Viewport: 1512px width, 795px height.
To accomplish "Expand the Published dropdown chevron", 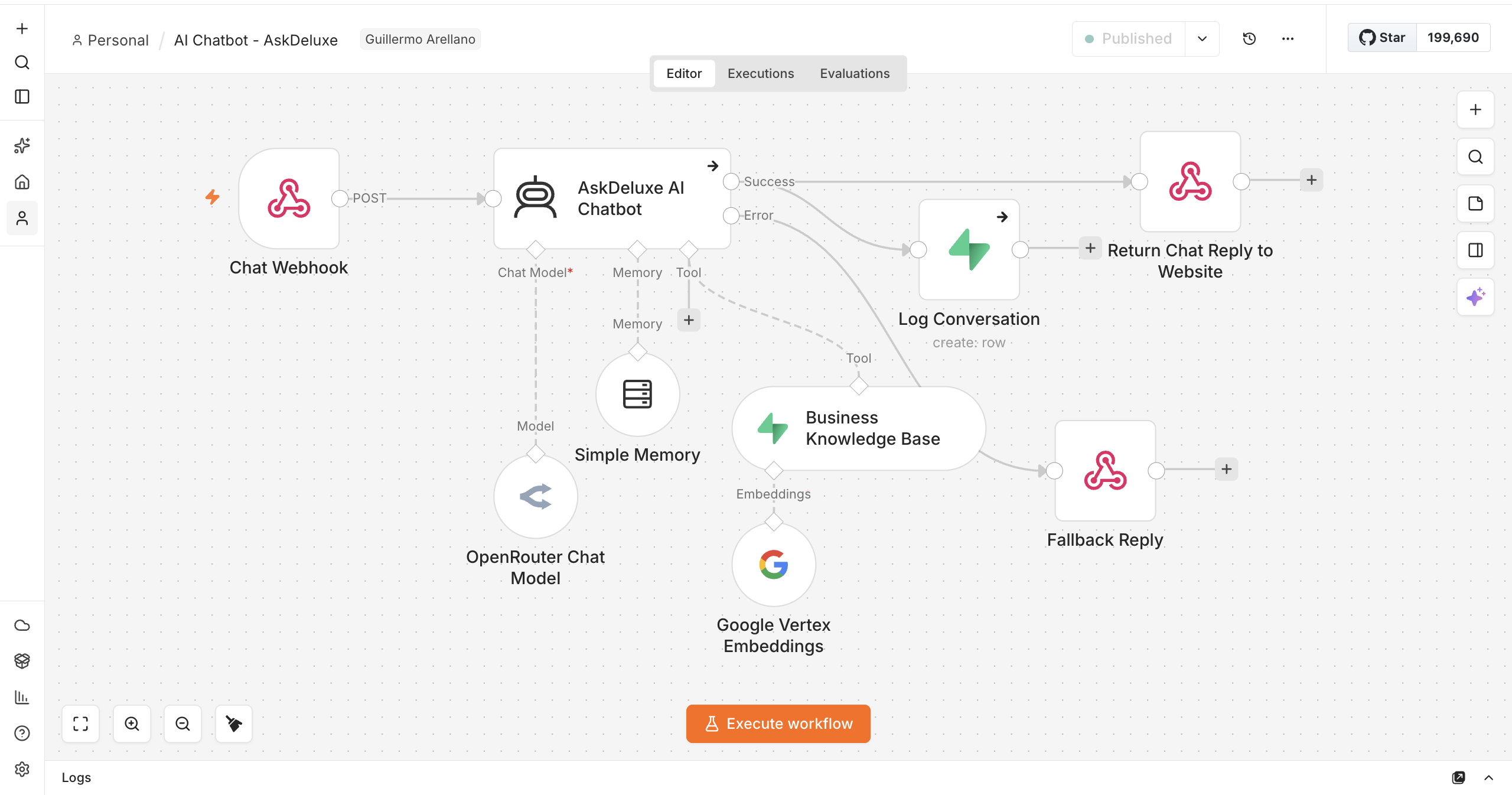I will click(x=1202, y=39).
